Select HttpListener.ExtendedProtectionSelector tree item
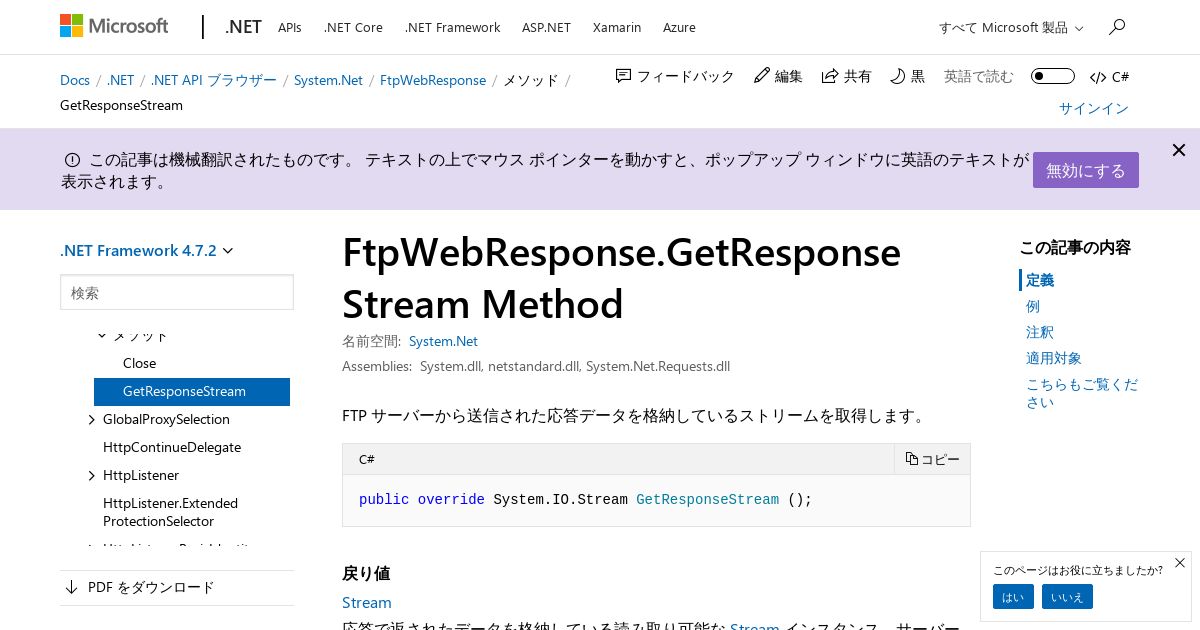Screen dimensions: 1200x630 click(170, 512)
